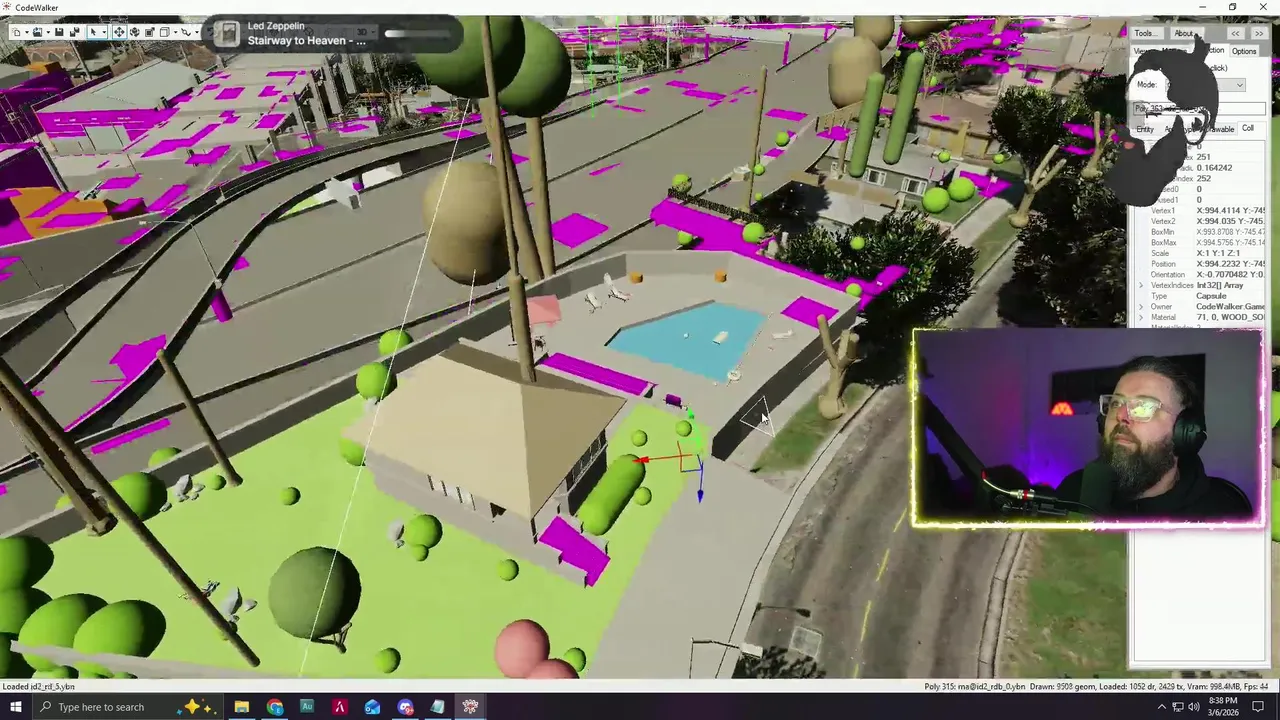Select the pointer selection tool
Viewport: 1280px width, 720px height.
[x=93, y=32]
